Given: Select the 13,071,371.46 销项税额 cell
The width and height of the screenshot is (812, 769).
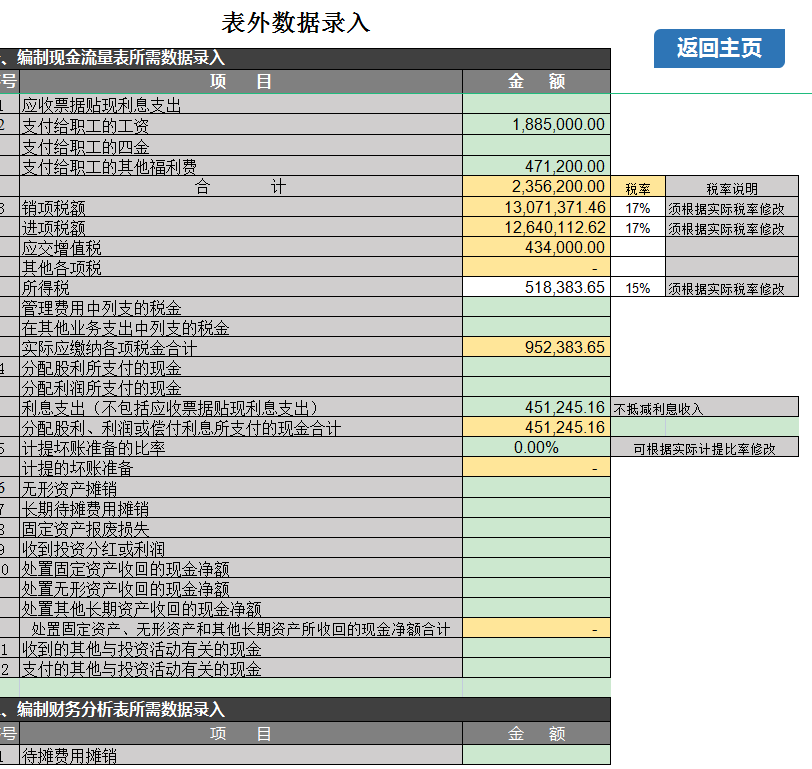Looking at the screenshot, I should click(x=536, y=207).
